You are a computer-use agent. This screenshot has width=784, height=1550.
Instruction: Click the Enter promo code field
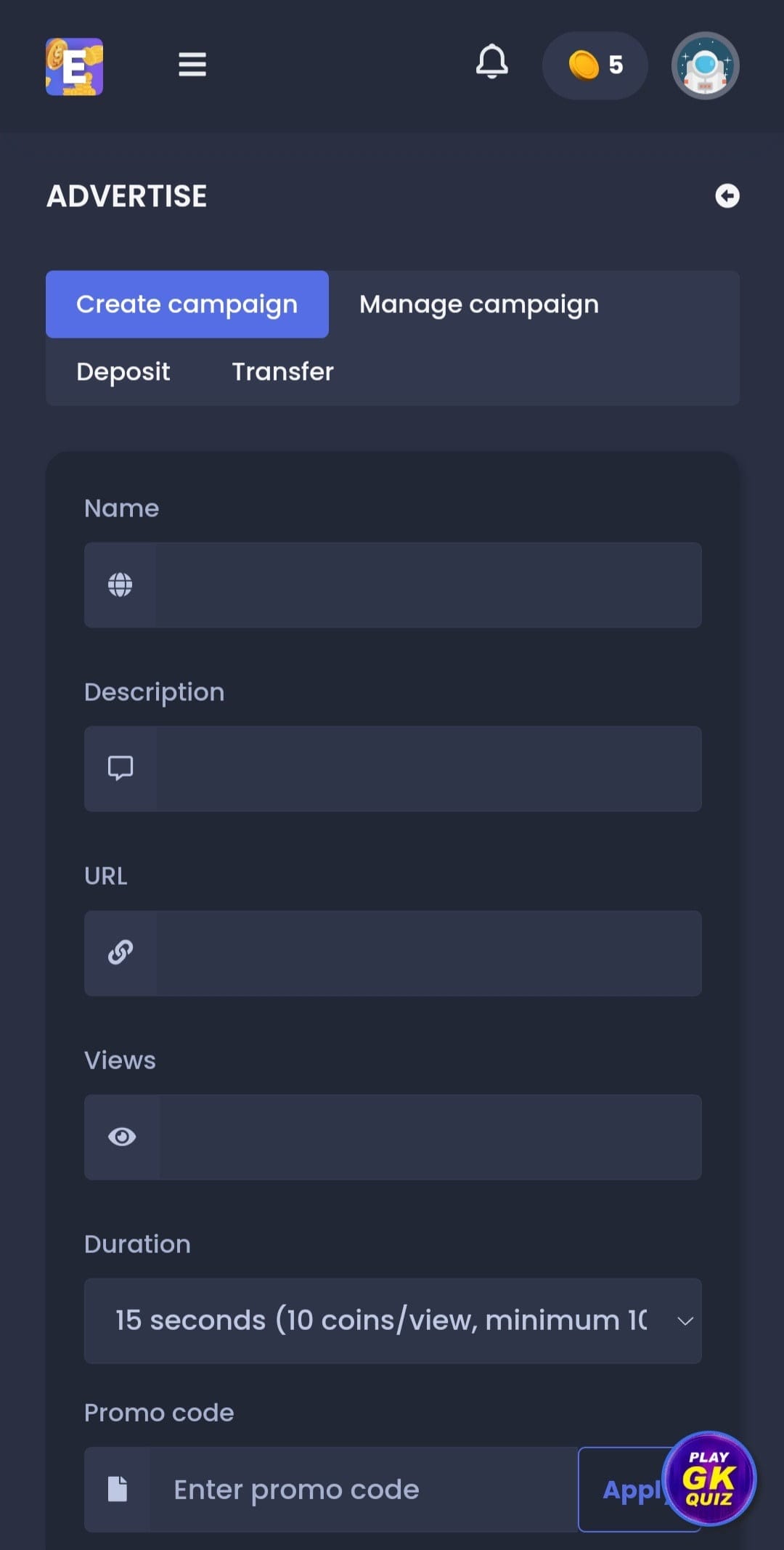[363, 1490]
